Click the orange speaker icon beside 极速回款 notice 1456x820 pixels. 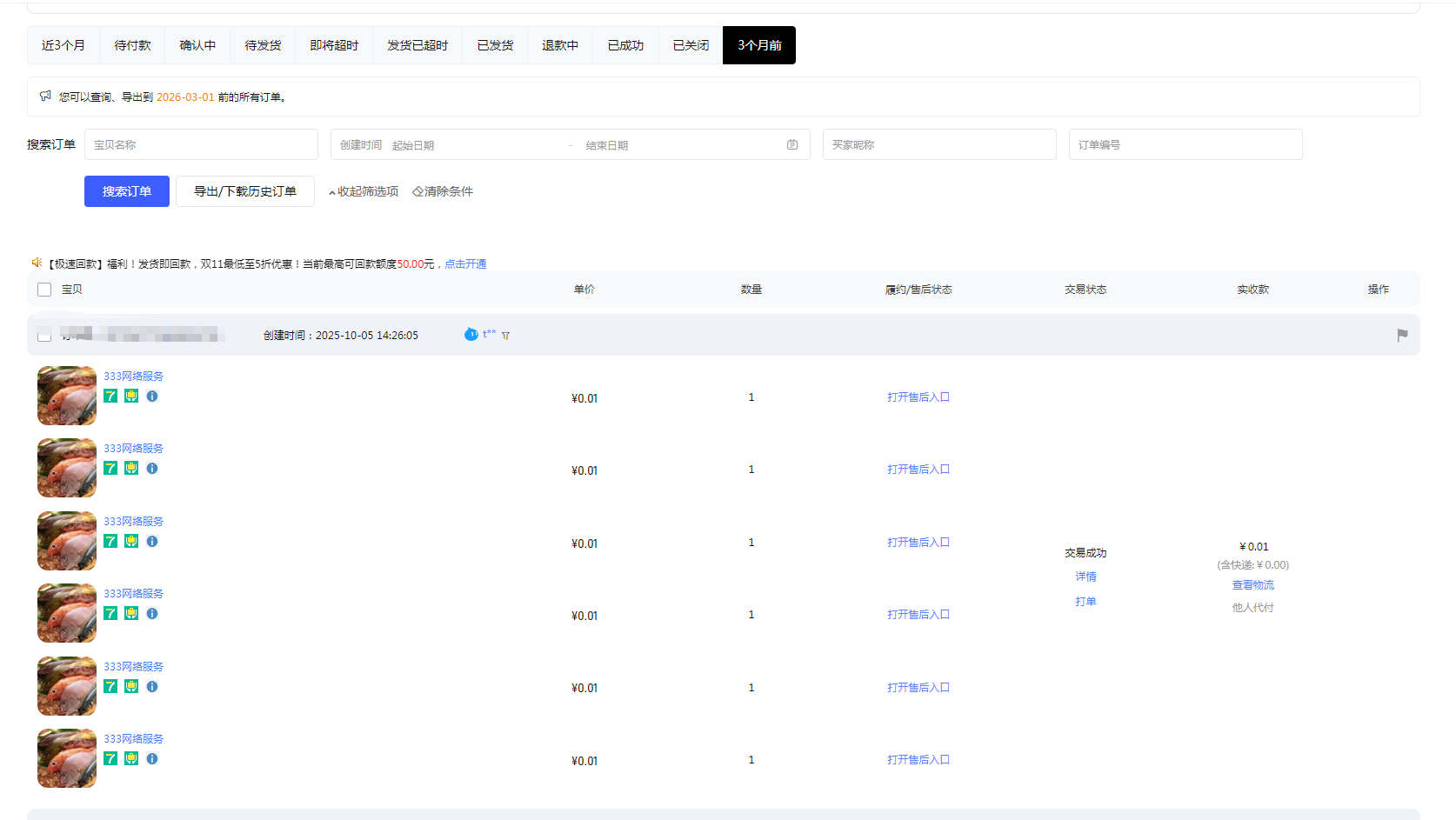[37, 262]
